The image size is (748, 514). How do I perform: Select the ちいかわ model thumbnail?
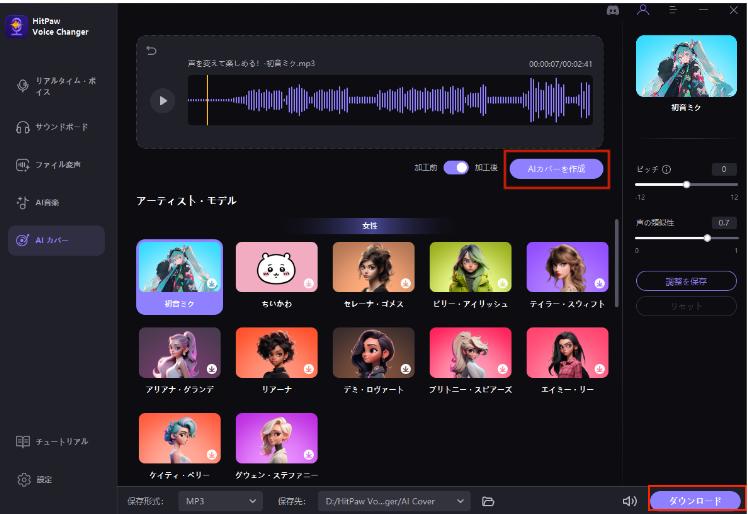pyautogui.click(x=277, y=267)
